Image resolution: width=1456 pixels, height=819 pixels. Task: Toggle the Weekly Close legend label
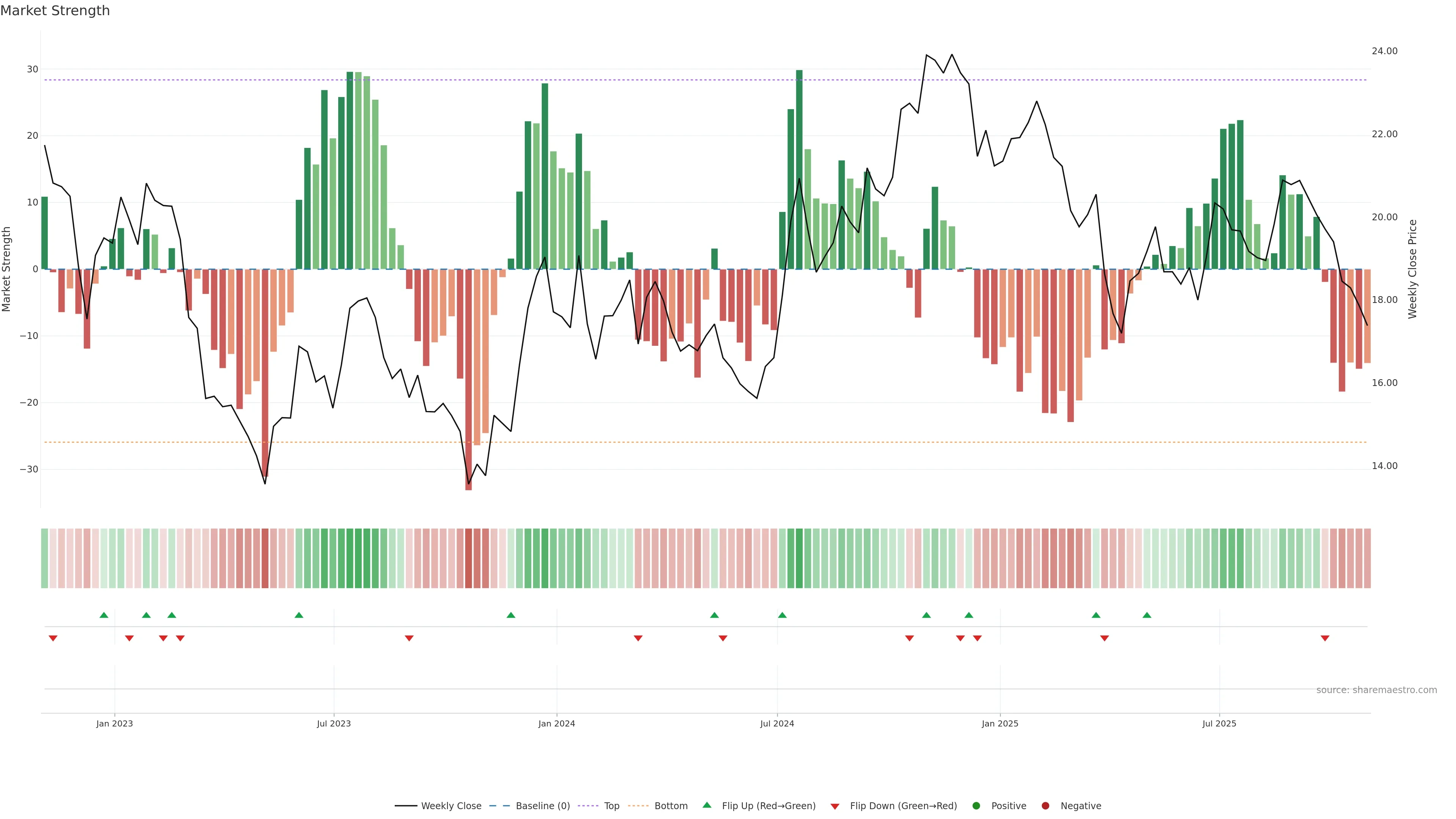coord(451,806)
